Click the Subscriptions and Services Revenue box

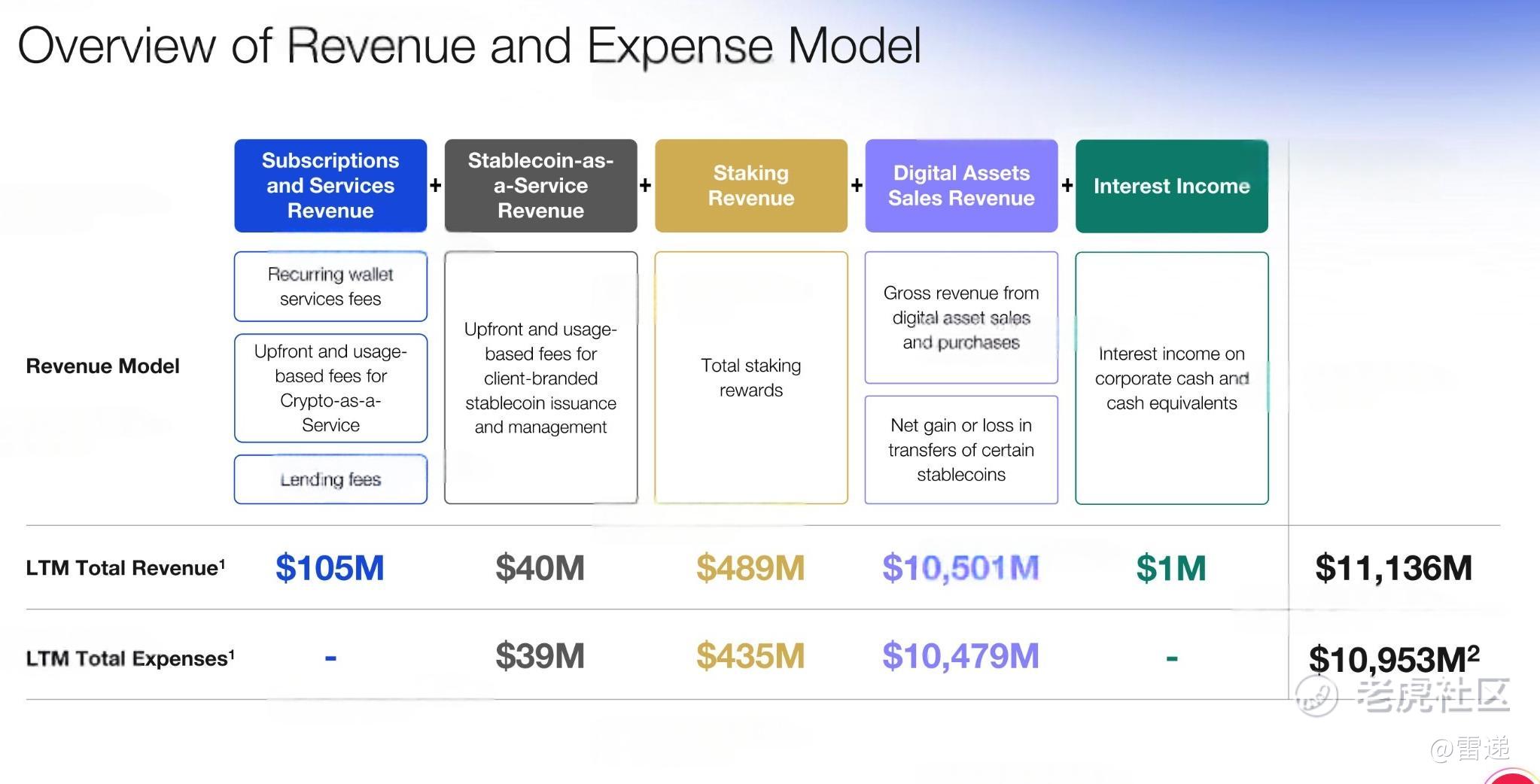click(x=330, y=186)
